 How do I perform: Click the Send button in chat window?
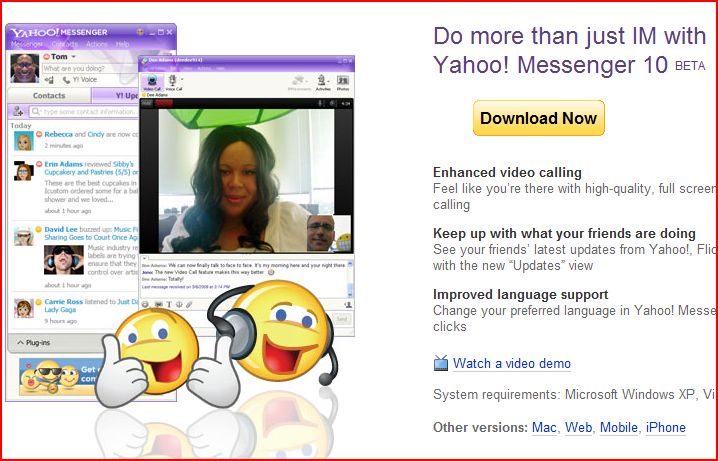pyautogui.click(x=341, y=319)
